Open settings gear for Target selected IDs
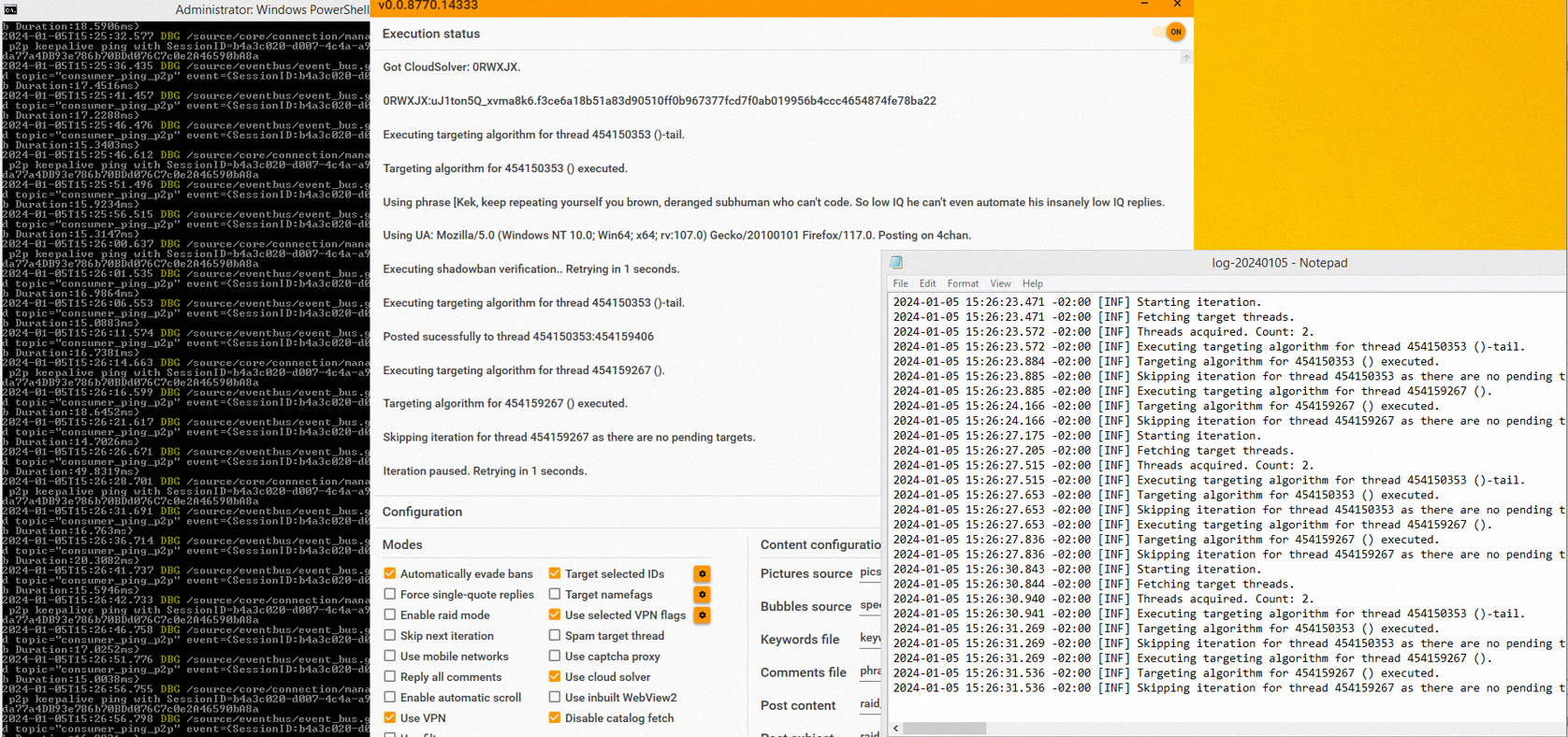The width and height of the screenshot is (1568, 737). tap(702, 574)
